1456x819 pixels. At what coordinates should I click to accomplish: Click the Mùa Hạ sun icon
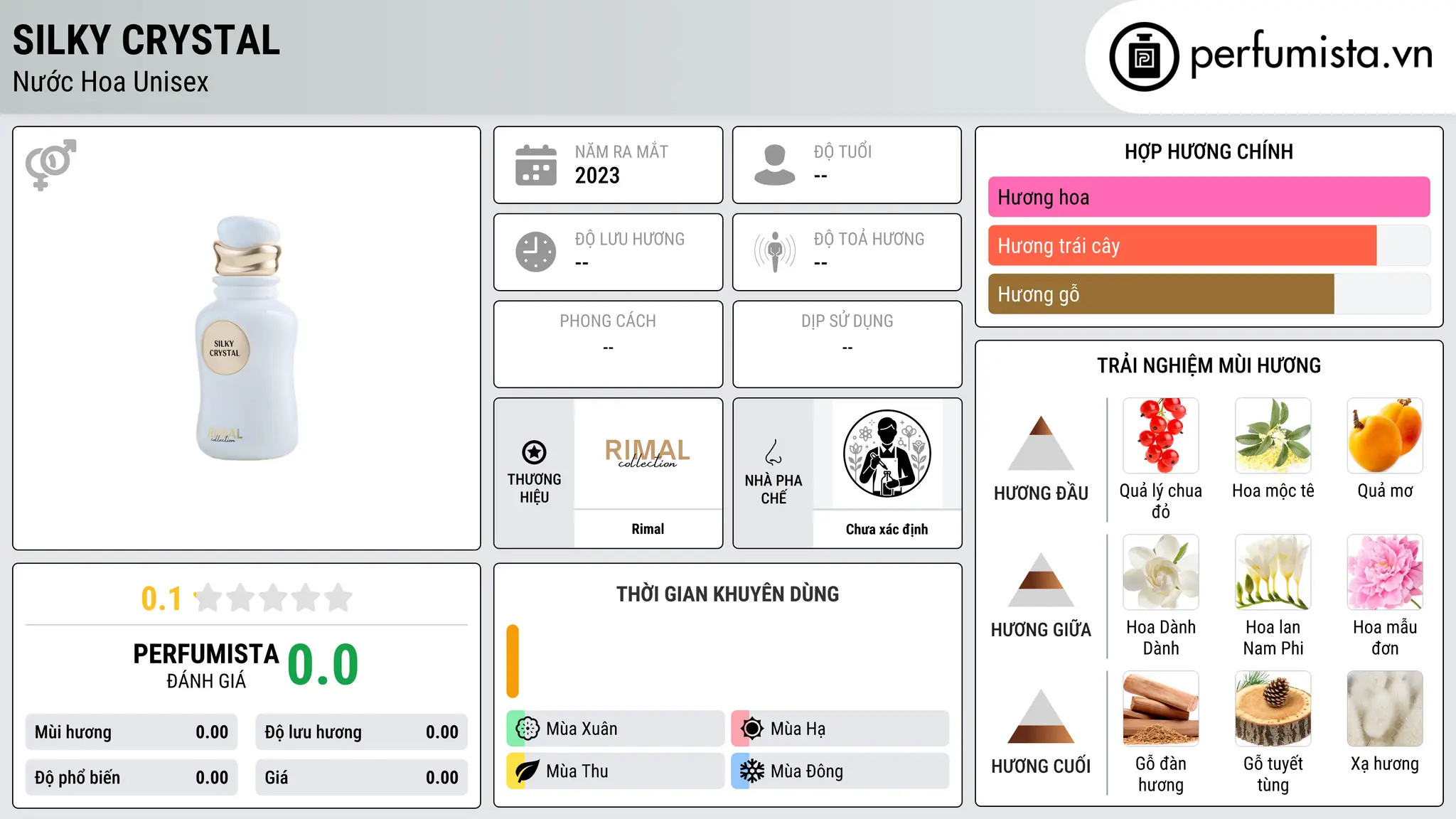[x=752, y=729]
